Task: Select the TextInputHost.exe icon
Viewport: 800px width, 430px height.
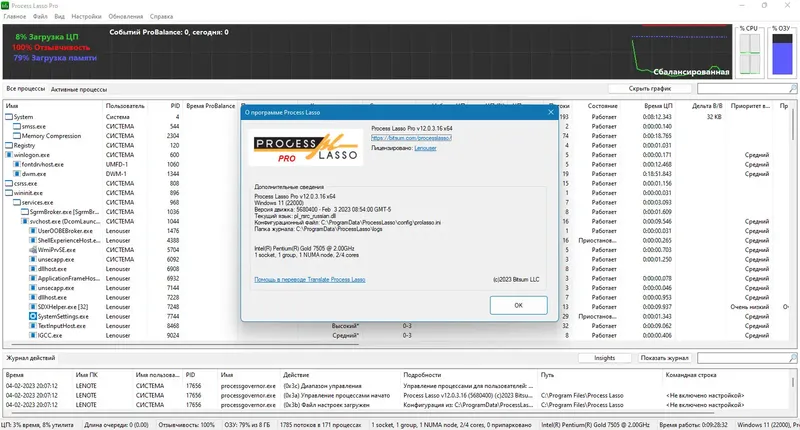Action: [33, 326]
